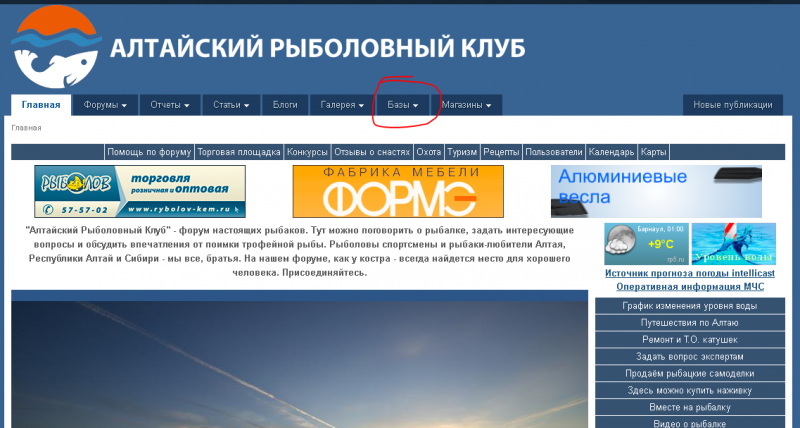
Task: Go to Торговая площадка section
Action: tap(239, 152)
